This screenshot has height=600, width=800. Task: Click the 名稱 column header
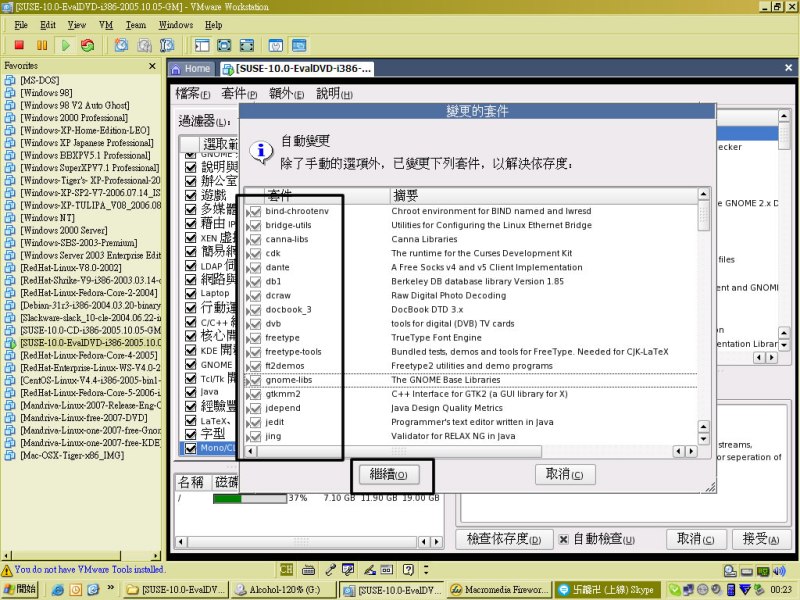point(192,482)
